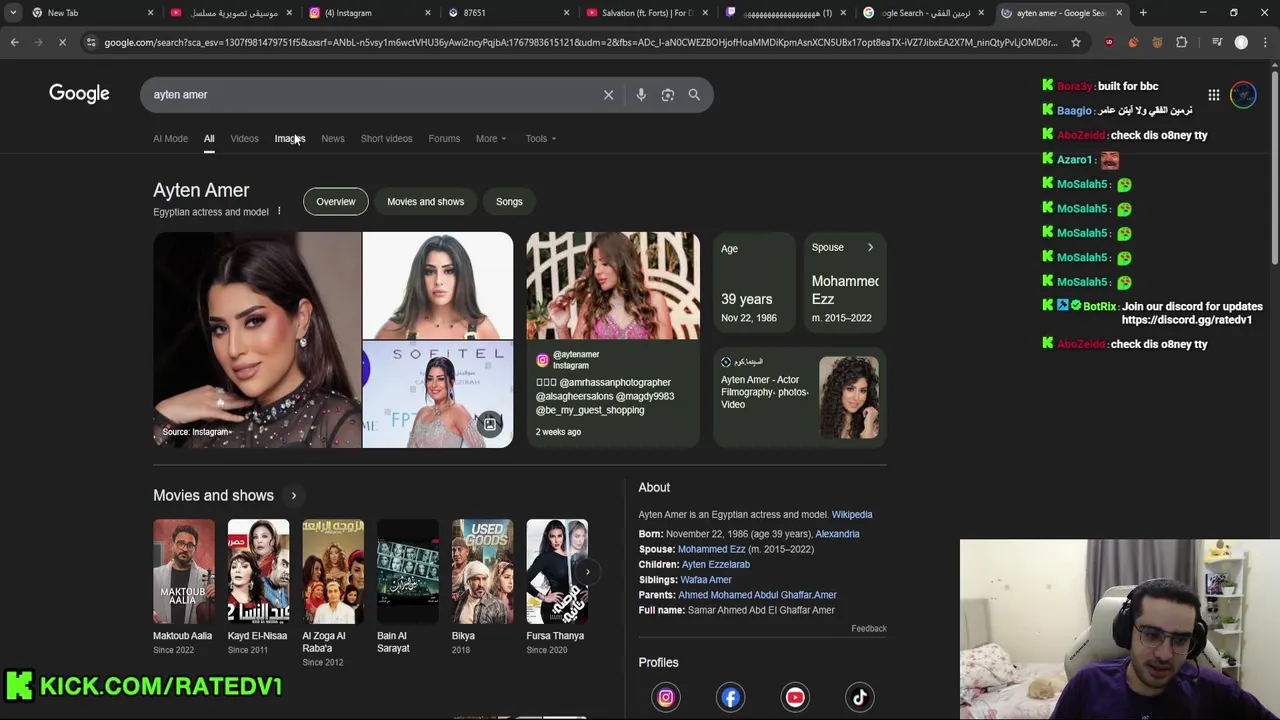Open the Maktoub Aalia movie poster
This screenshot has height=720, width=1280.
click(184, 572)
